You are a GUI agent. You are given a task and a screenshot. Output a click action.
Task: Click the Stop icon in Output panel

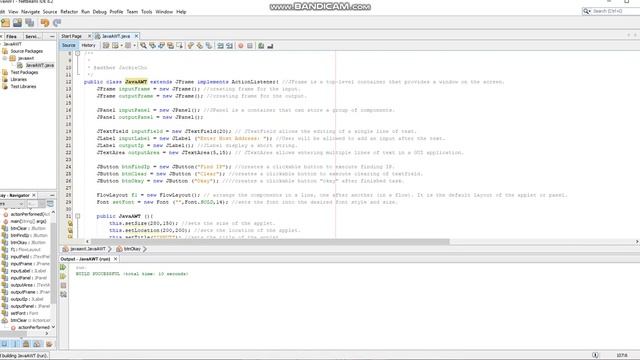pos(63,285)
